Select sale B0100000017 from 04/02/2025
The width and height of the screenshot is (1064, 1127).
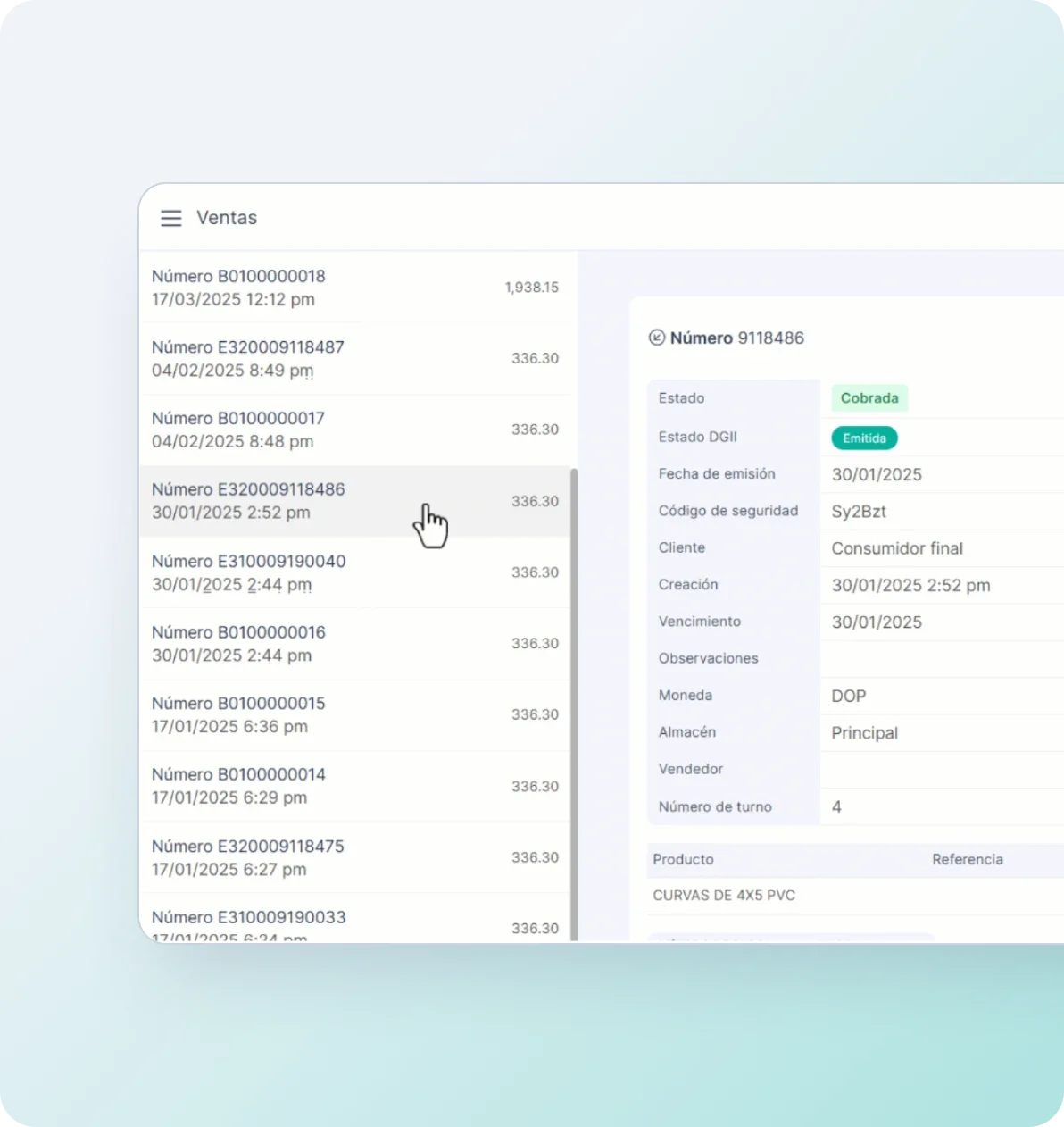point(354,430)
